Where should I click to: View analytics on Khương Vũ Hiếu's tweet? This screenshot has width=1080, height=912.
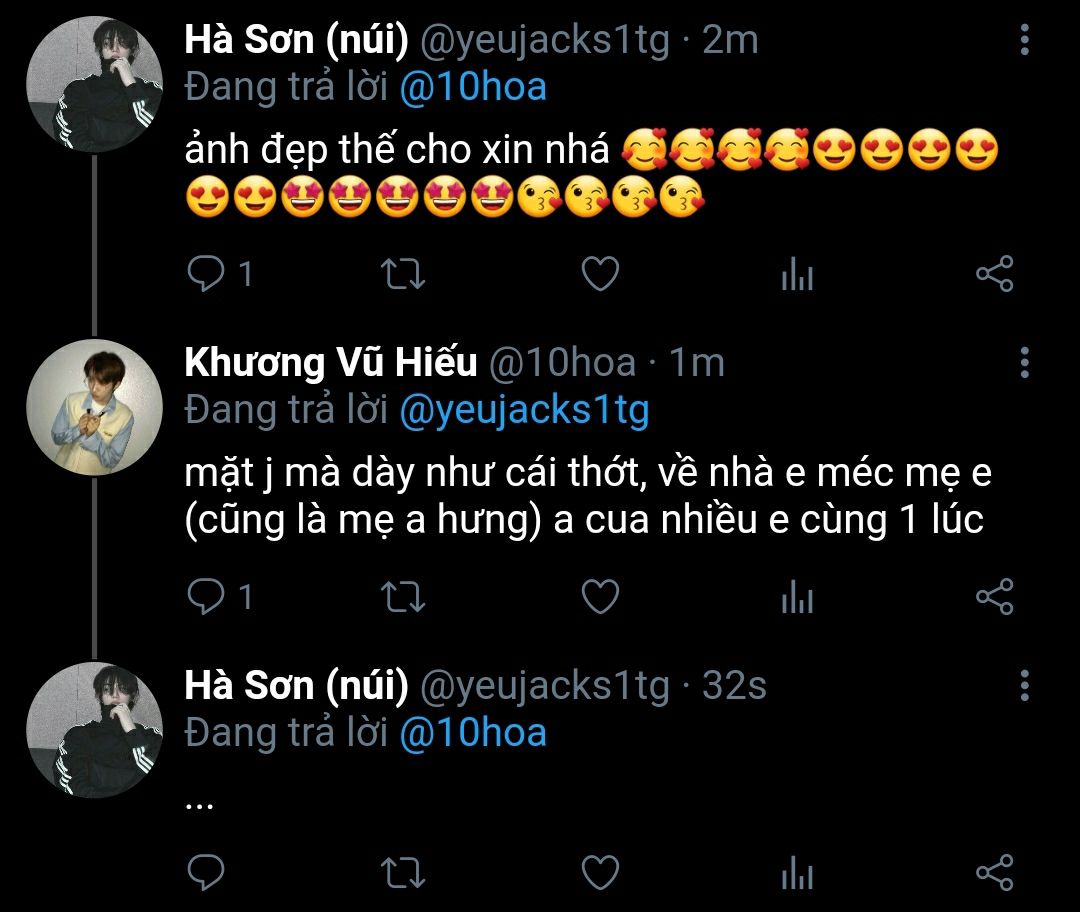(797, 598)
